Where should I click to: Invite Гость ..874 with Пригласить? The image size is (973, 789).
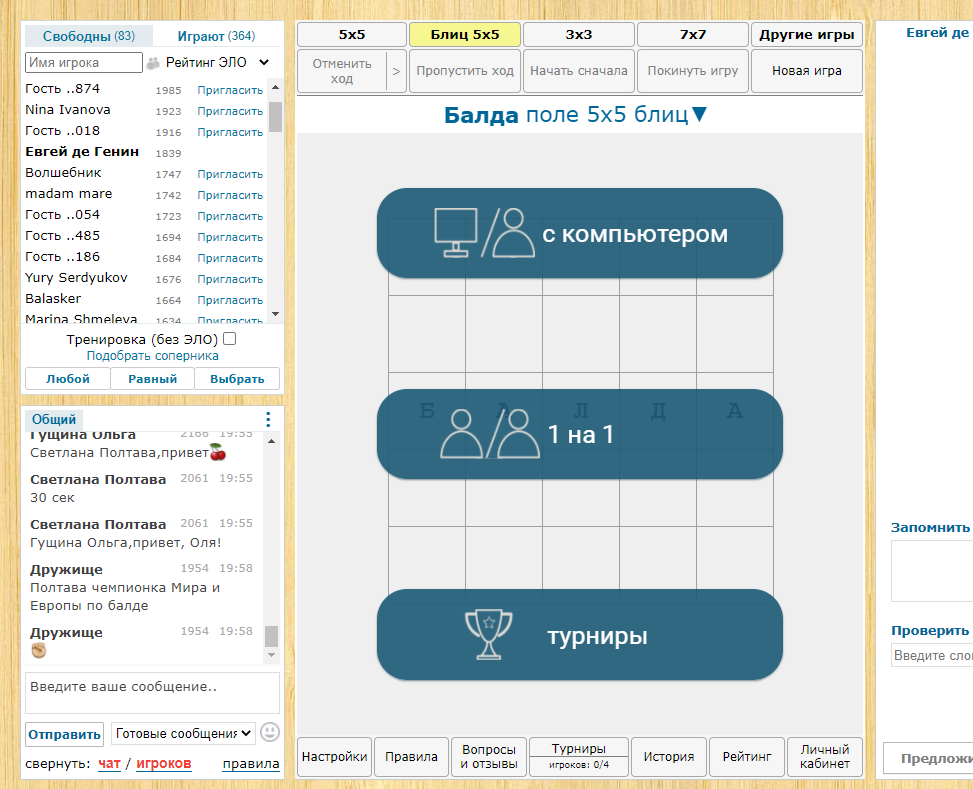tap(230, 90)
